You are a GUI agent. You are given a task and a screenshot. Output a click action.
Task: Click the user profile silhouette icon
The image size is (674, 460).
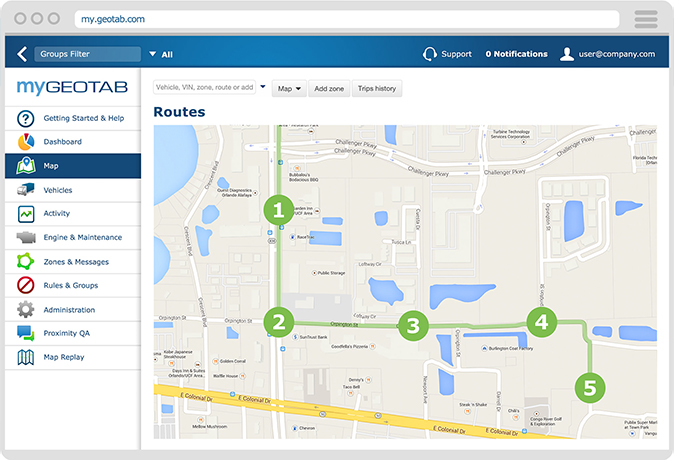567,54
